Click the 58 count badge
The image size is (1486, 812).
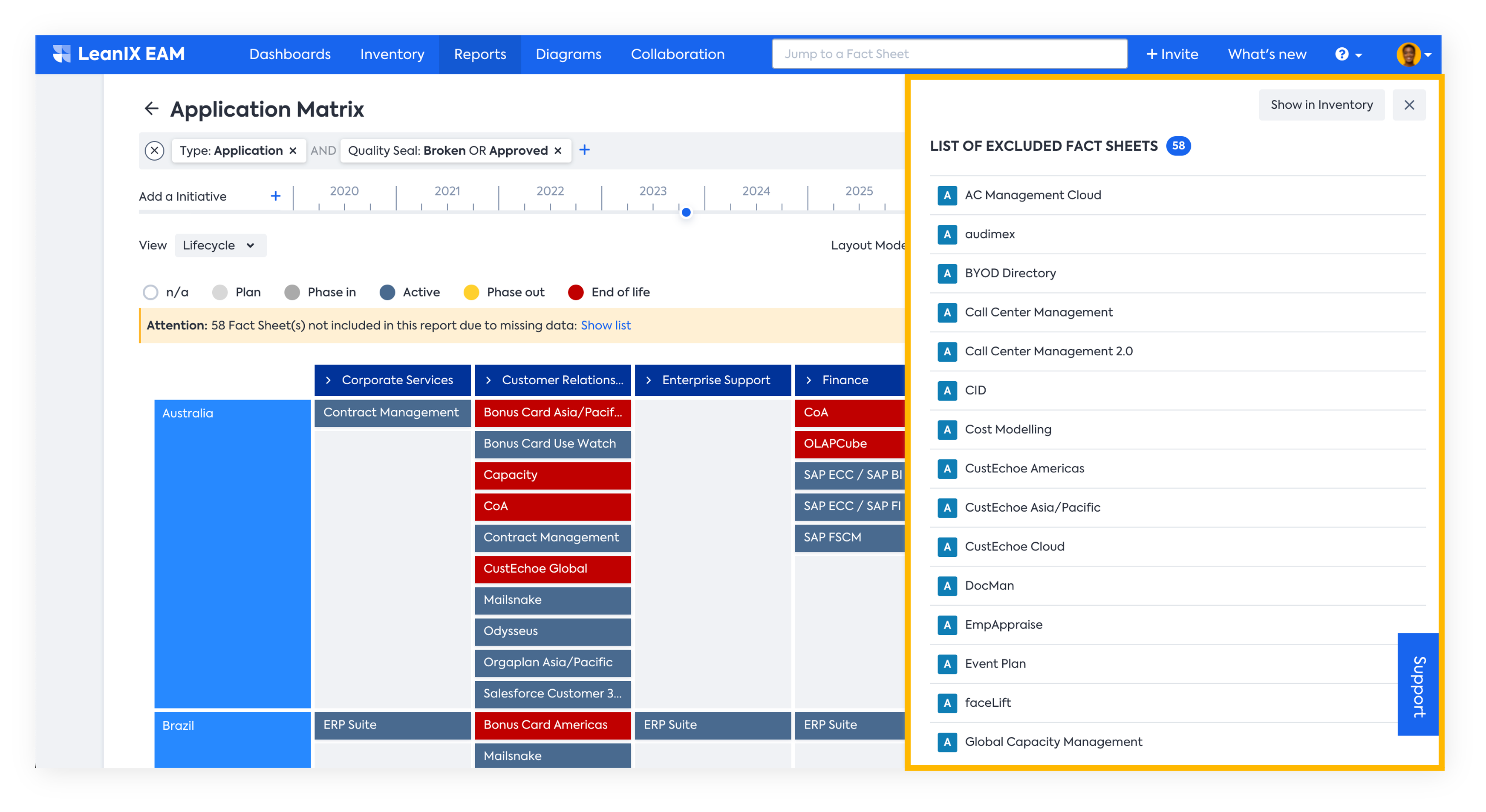[1178, 146]
